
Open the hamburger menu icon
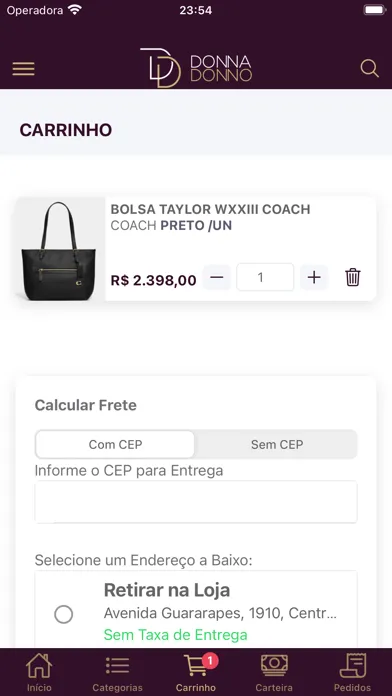click(24, 69)
